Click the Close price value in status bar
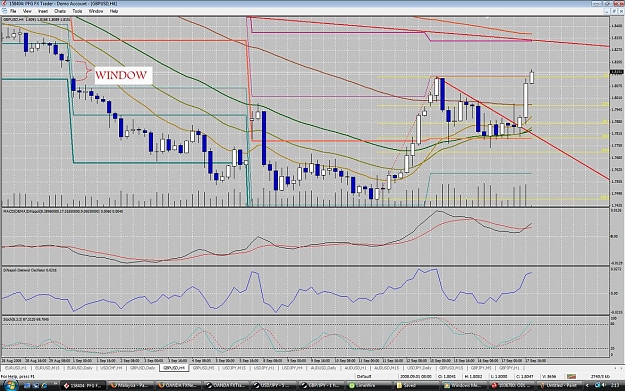Screen dimensions: 625x391 point(525,376)
